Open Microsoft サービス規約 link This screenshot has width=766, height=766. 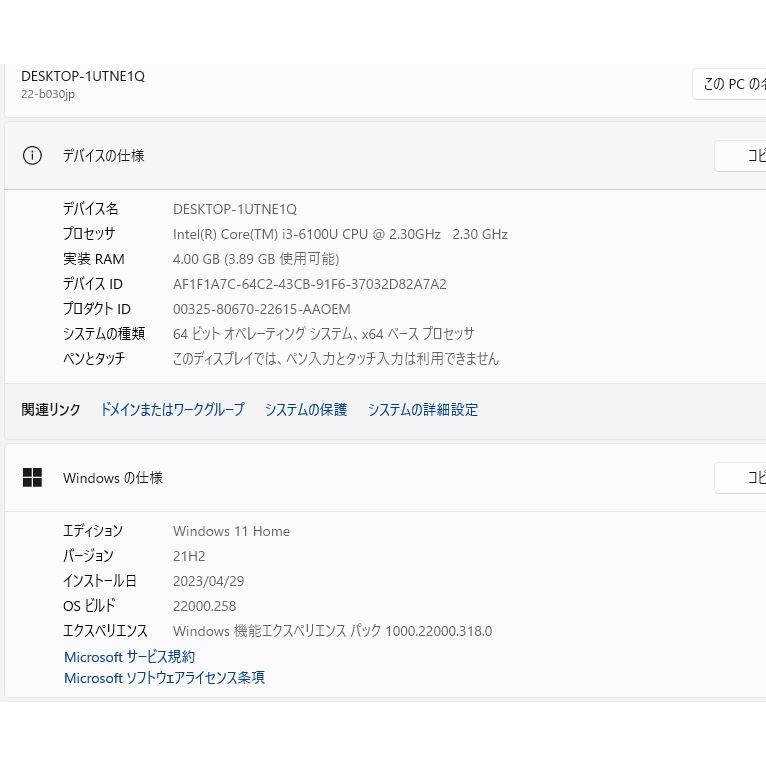click(129, 657)
